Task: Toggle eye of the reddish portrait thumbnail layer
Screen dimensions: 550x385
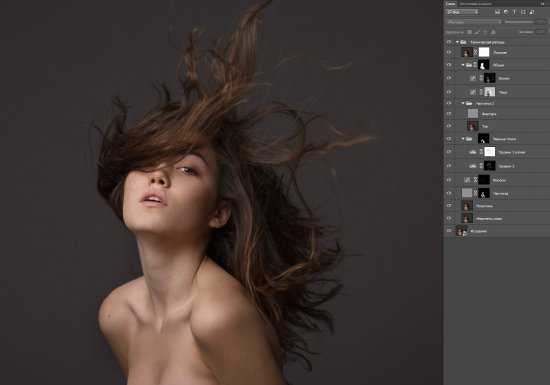Action: pyautogui.click(x=449, y=126)
